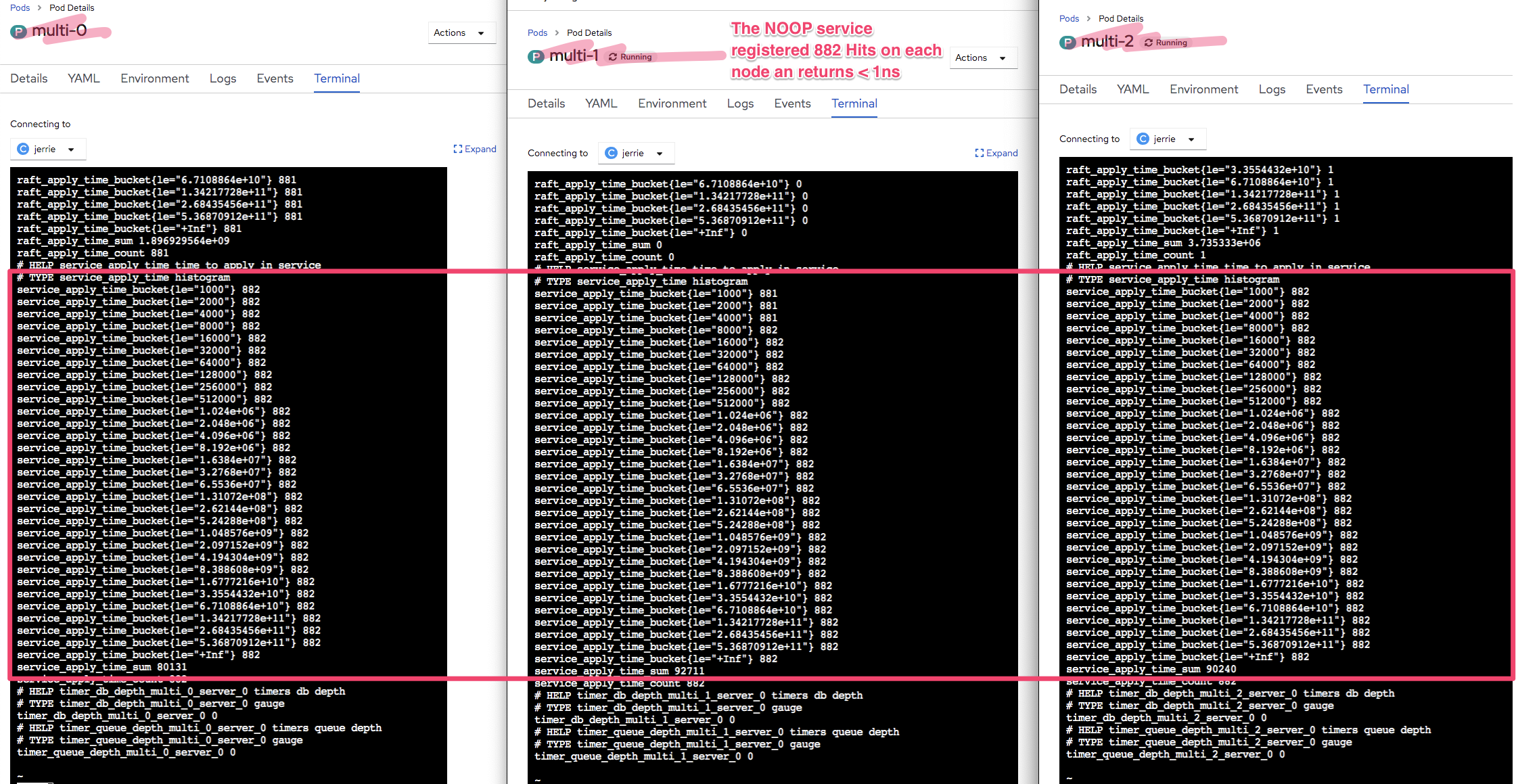Open the Logs tab for multi-1
The image size is (1516, 784).
[x=740, y=103]
